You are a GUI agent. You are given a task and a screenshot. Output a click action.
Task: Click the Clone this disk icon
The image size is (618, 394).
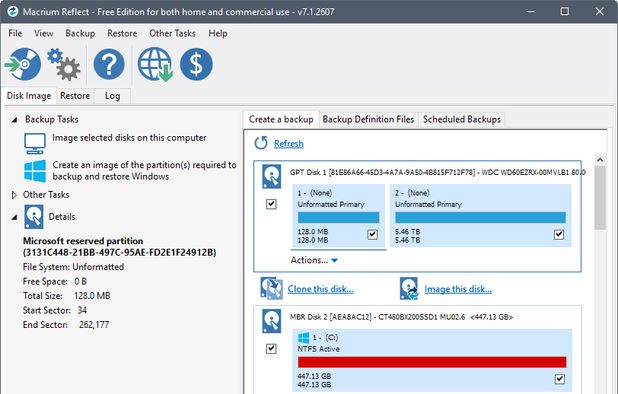coord(271,288)
